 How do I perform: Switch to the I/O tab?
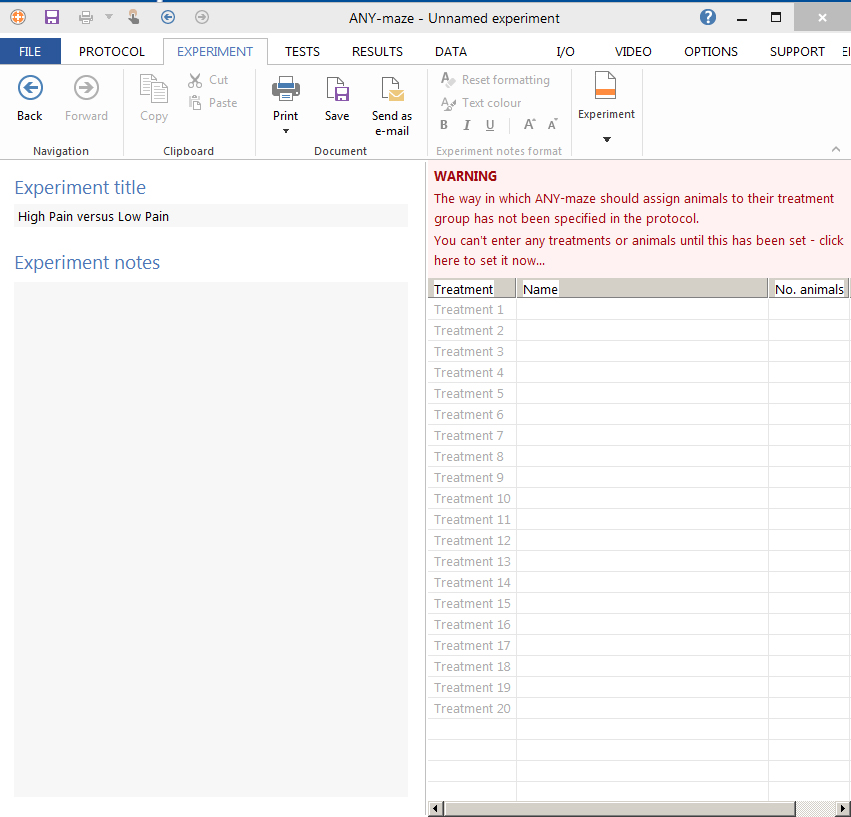(x=566, y=52)
